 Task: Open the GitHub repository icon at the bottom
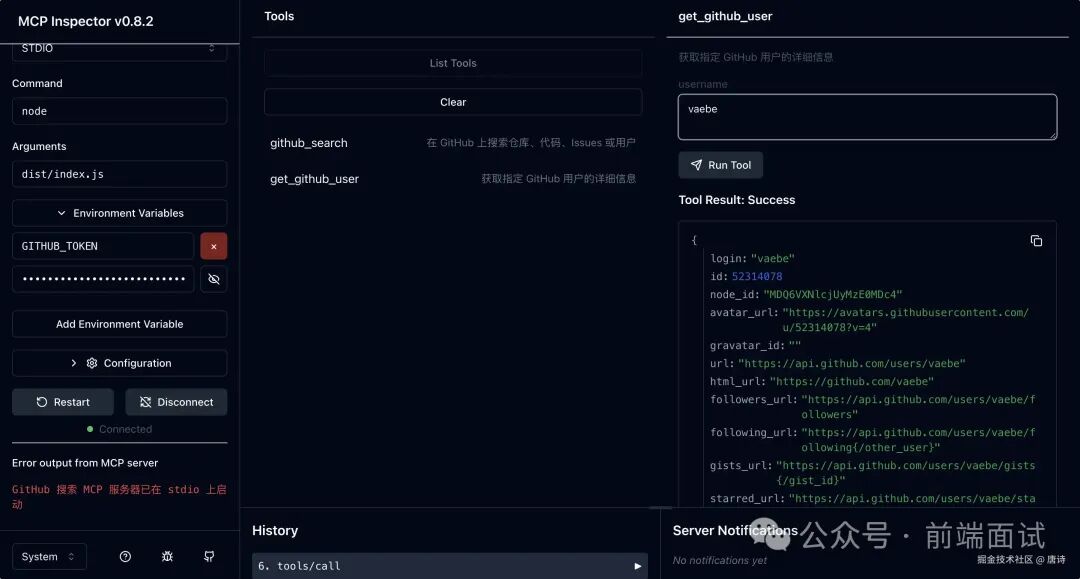(209, 556)
